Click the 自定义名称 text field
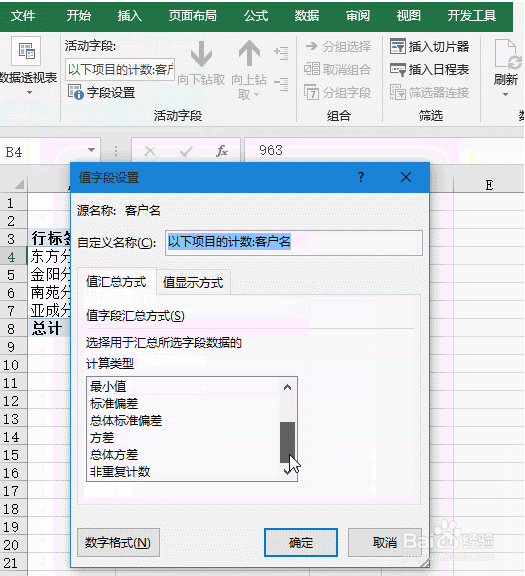The image size is (525, 576). [294, 243]
